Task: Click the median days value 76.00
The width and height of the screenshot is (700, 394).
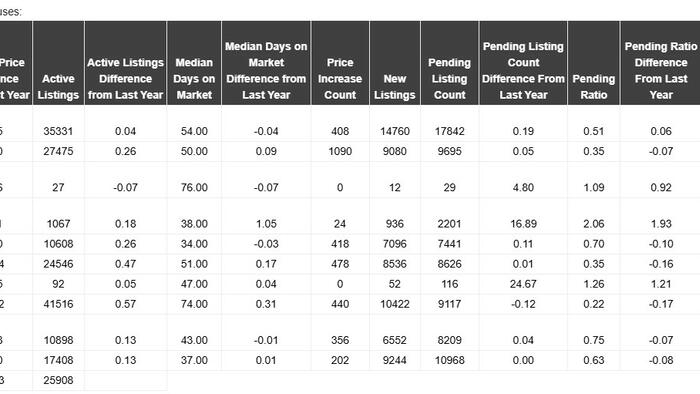Action: 194,187
